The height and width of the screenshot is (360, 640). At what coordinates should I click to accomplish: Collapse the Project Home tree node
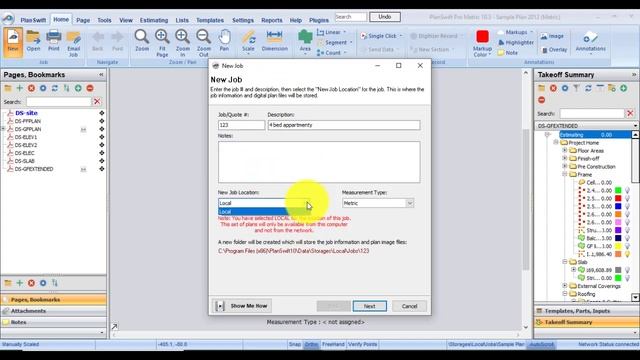556,142
